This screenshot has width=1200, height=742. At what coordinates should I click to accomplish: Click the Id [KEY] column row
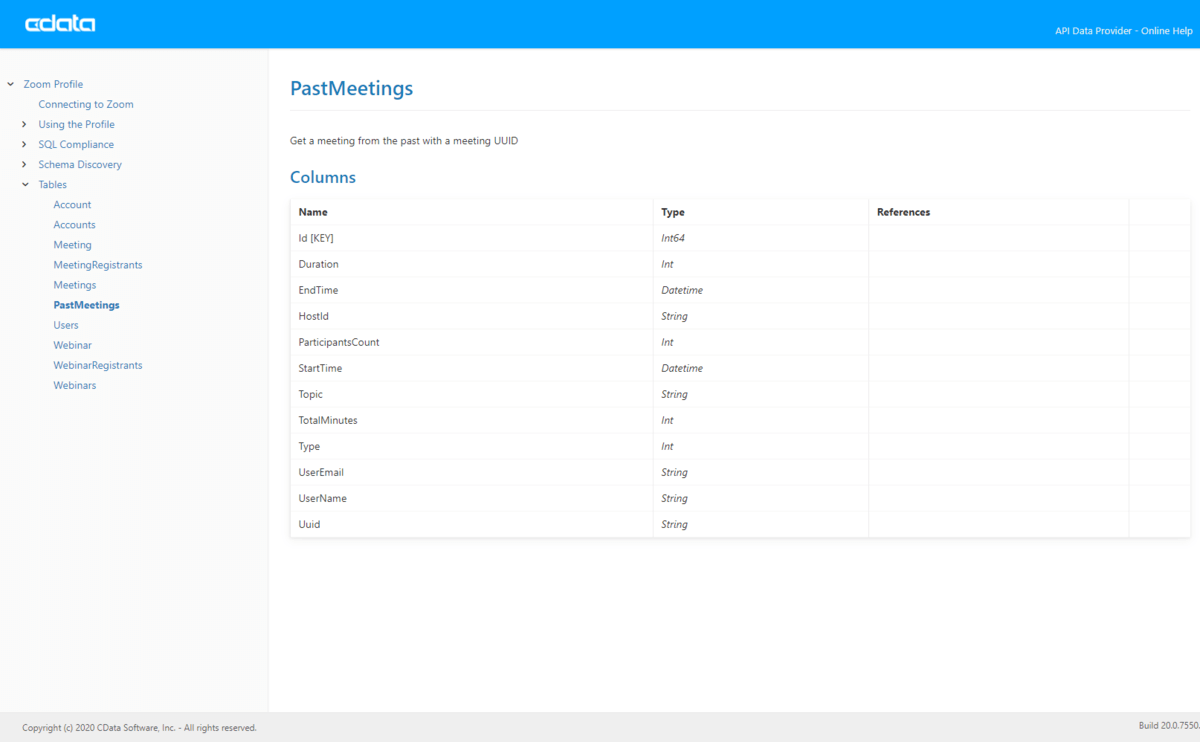316,238
